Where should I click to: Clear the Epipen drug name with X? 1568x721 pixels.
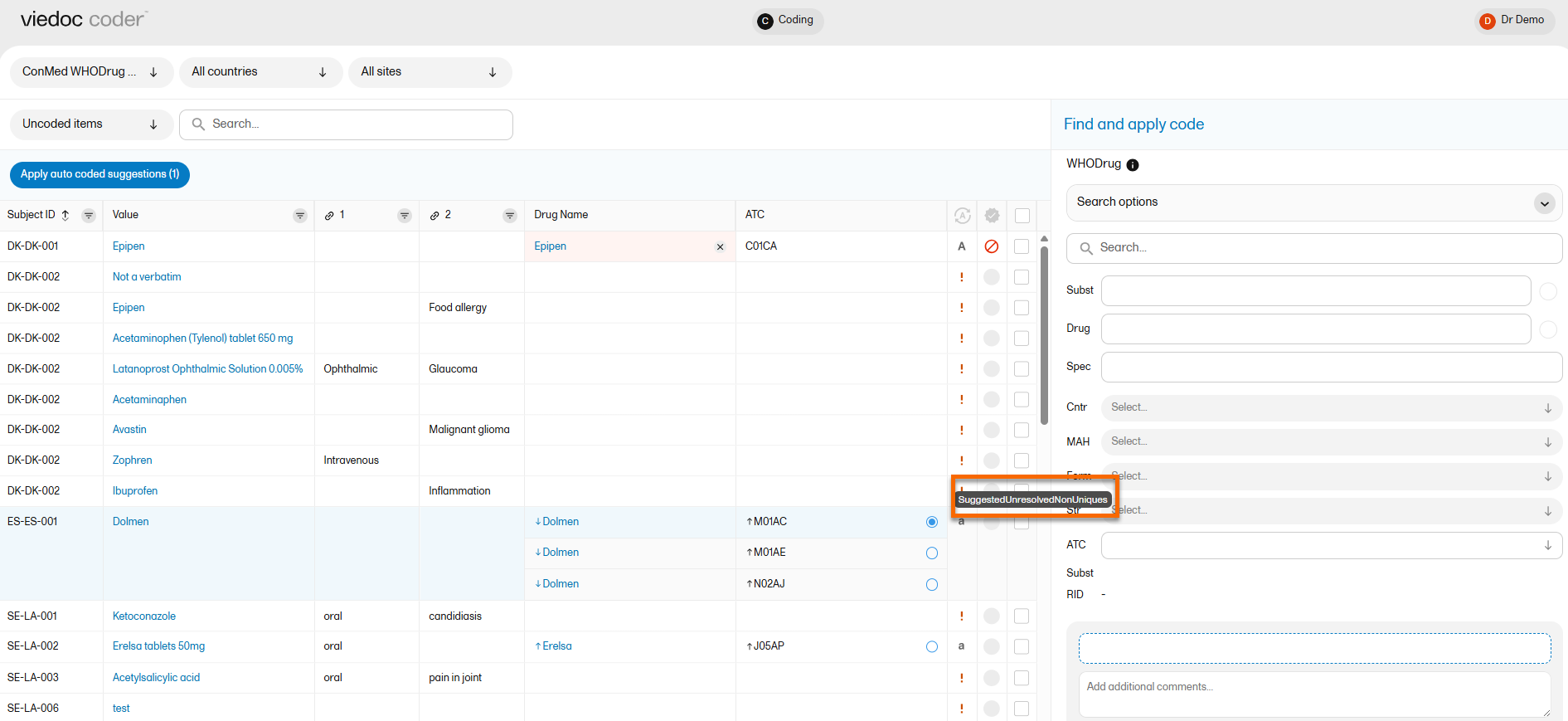pyautogui.click(x=720, y=247)
